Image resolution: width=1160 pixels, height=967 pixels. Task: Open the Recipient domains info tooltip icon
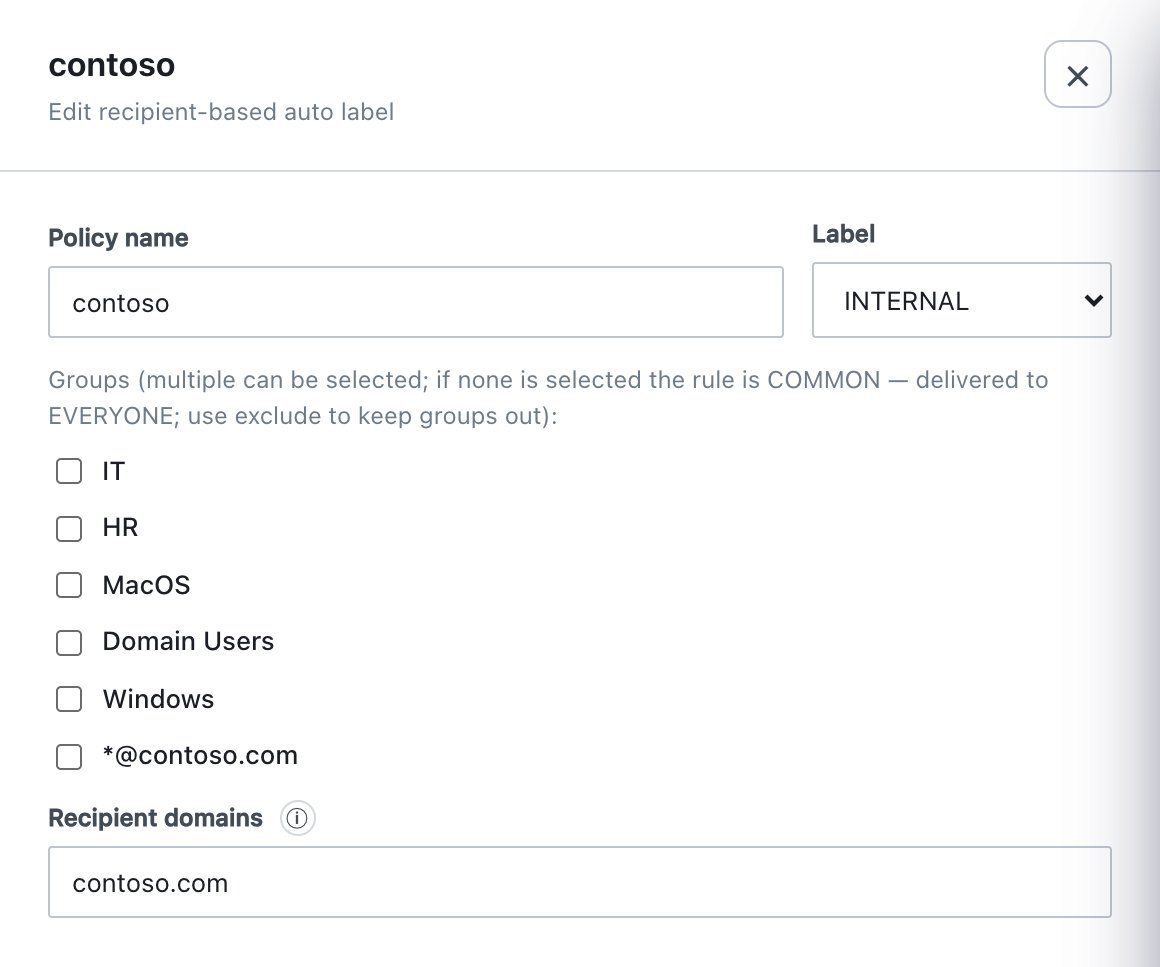297,818
